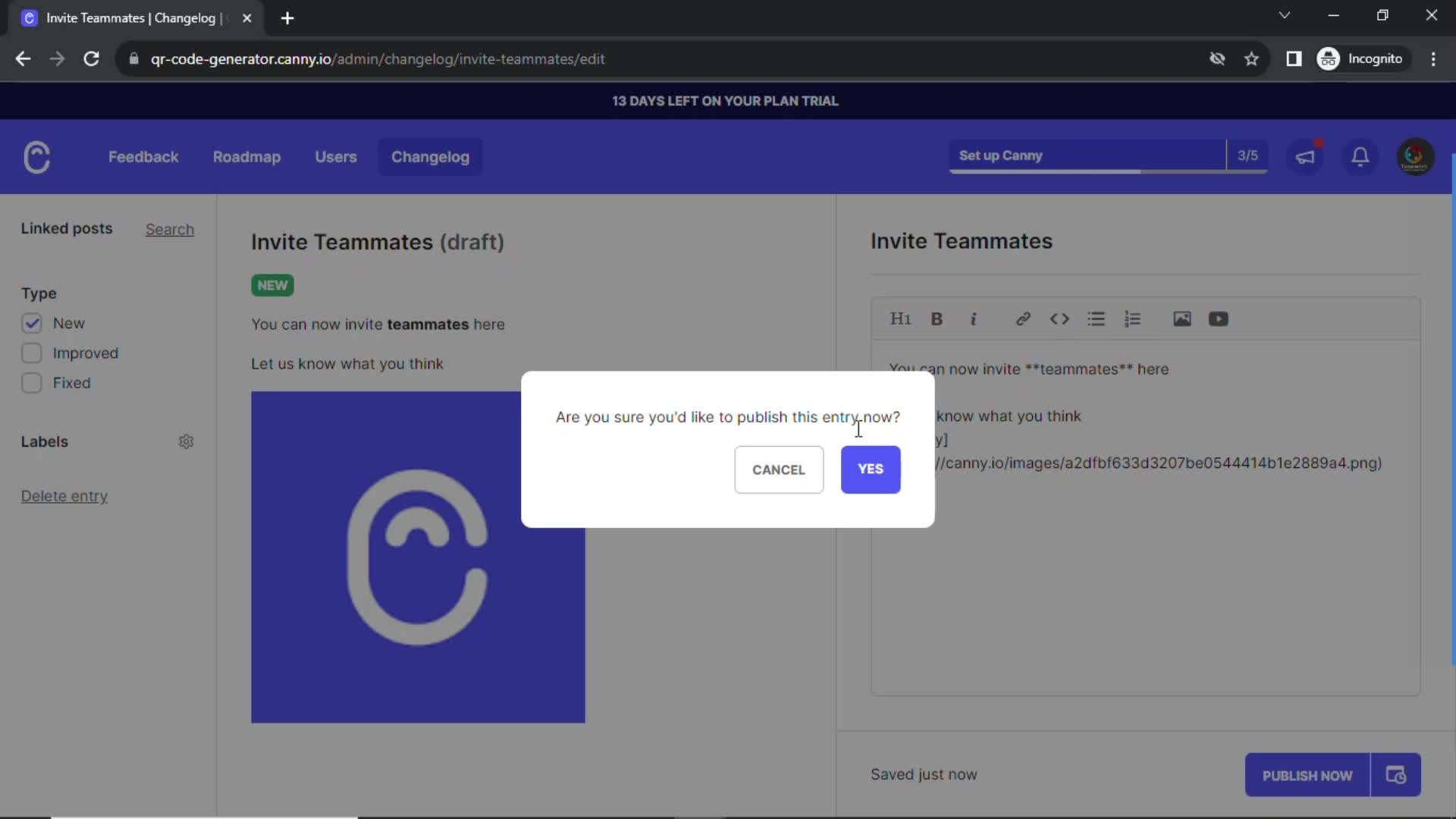Open the browser side panel icon
Viewport: 1456px width, 819px height.
pyautogui.click(x=1294, y=58)
